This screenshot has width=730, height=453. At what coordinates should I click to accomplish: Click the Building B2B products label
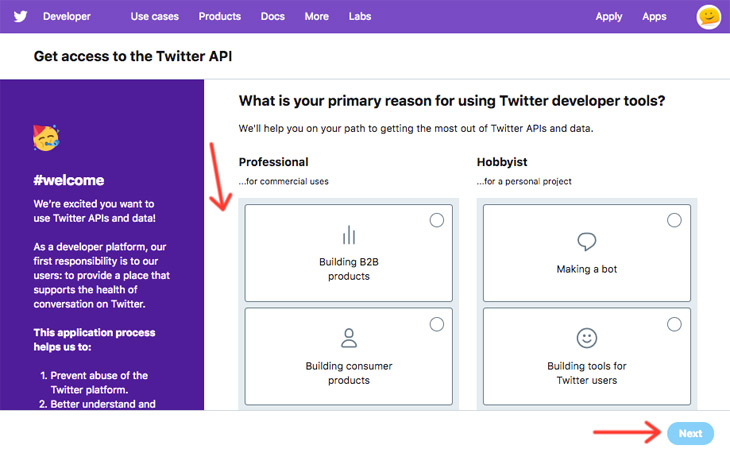click(349, 269)
